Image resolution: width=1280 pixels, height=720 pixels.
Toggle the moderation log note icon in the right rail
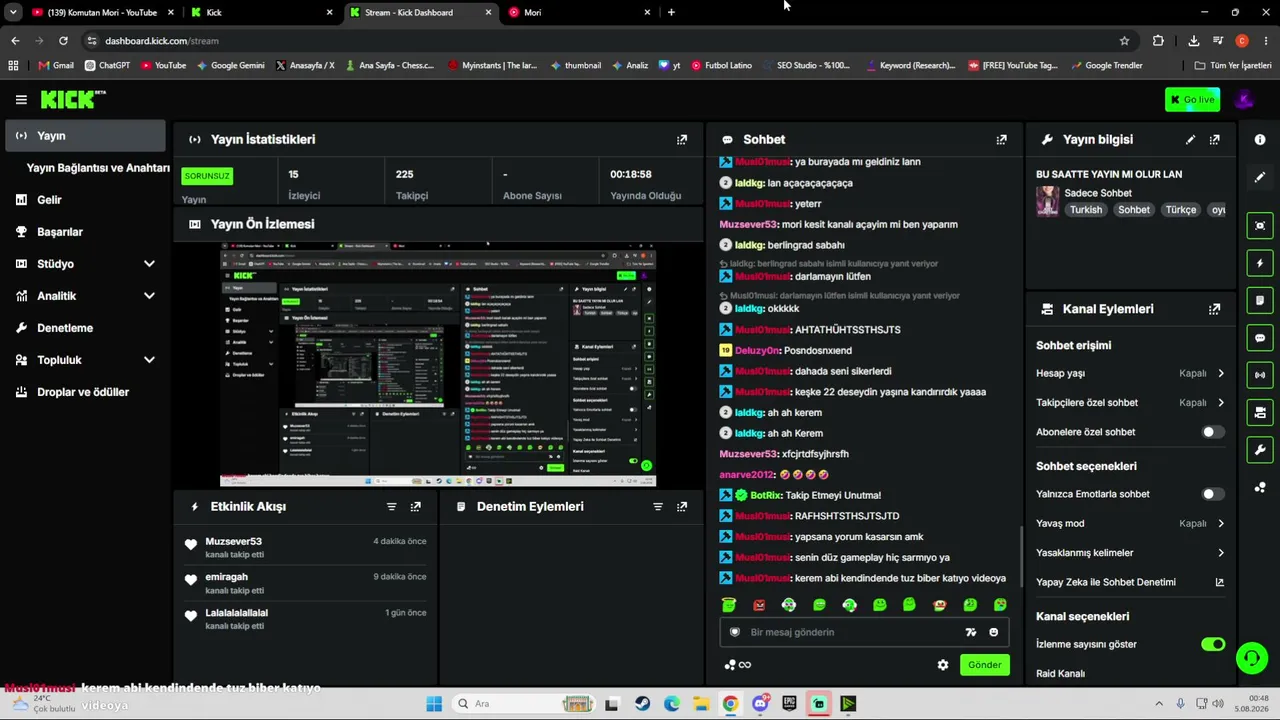1260,301
